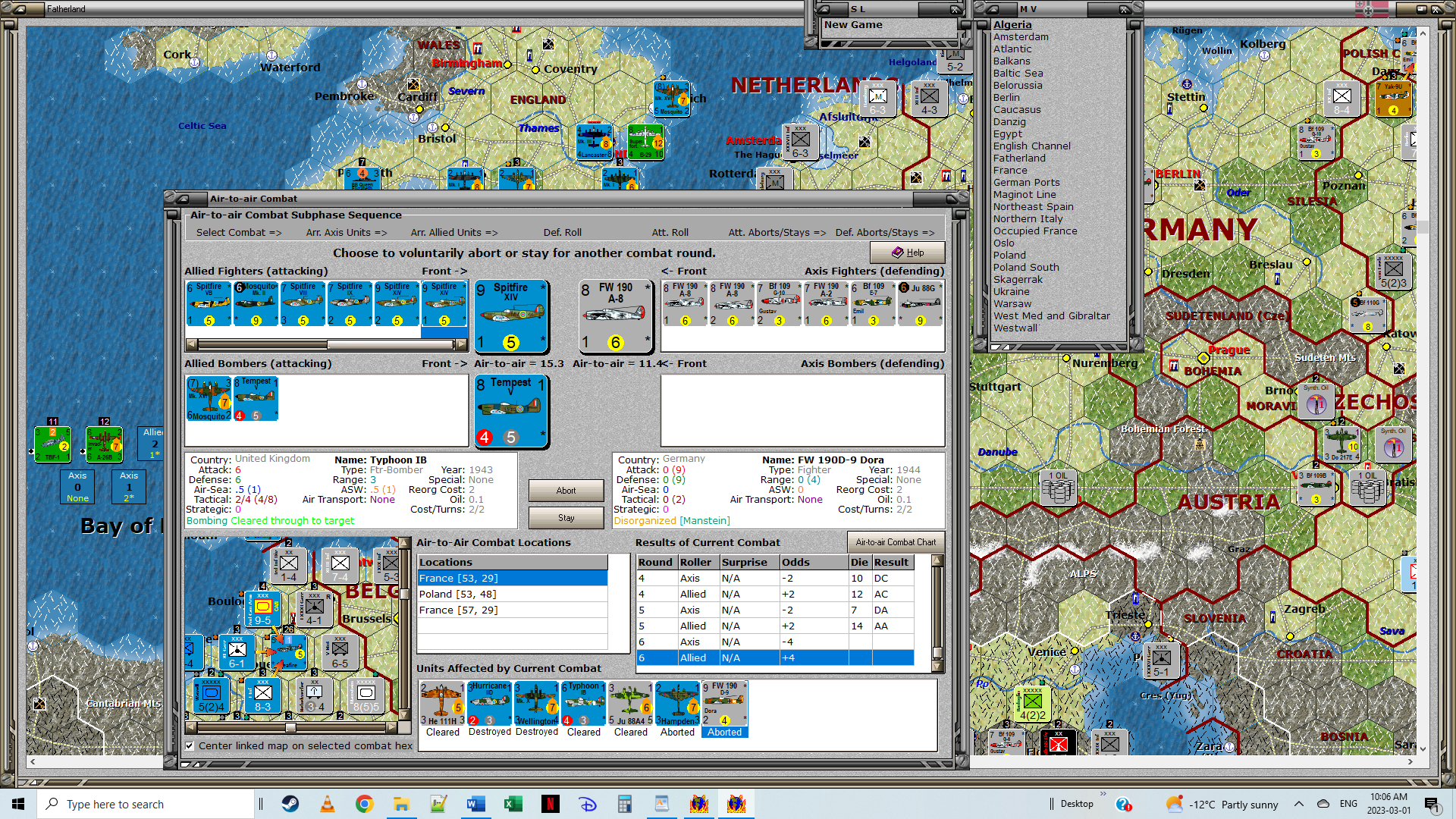
Task: Choose New Game in the S L window
Action: (x=853, y=24)
